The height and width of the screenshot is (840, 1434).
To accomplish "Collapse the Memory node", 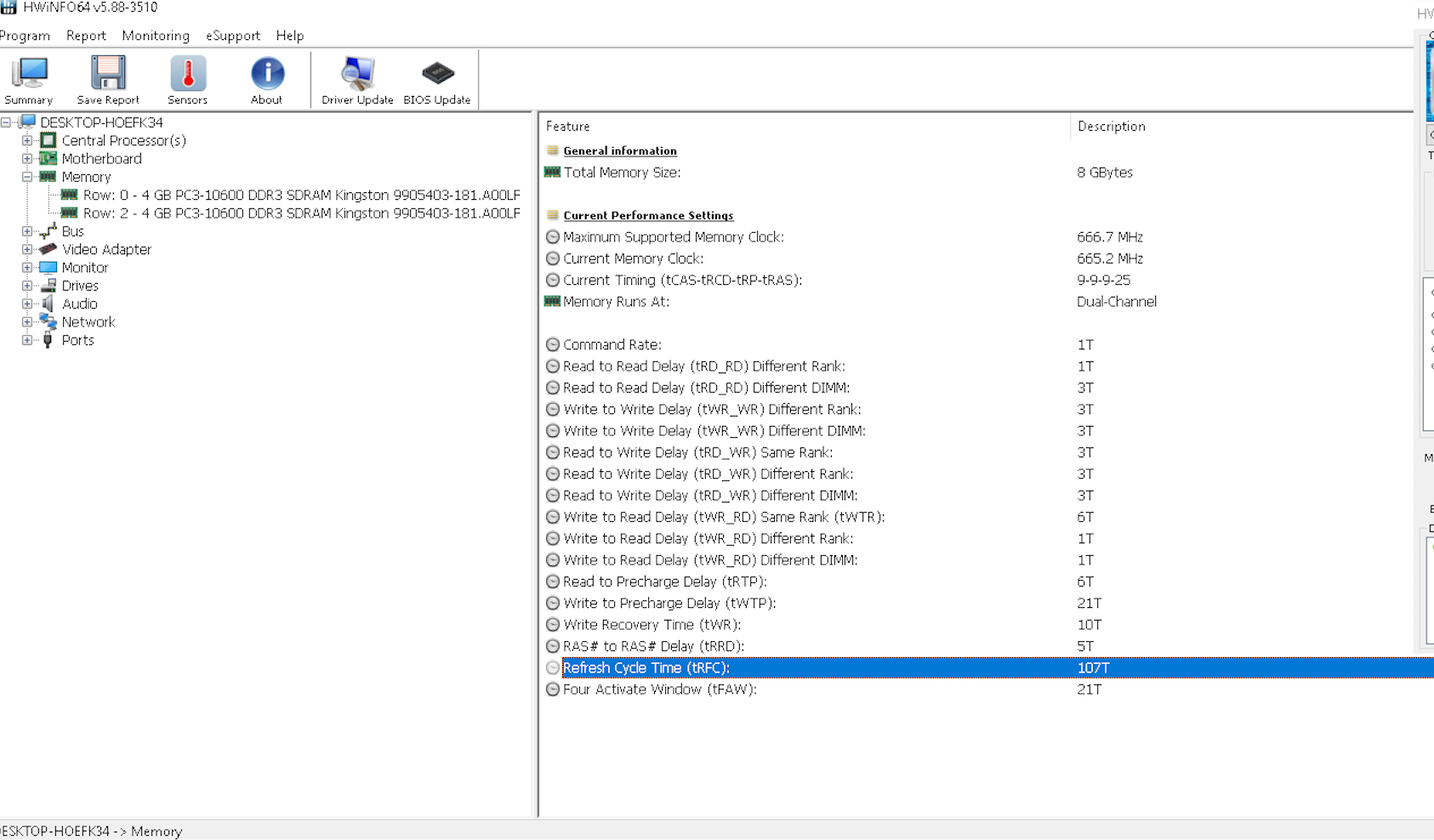I will tap(27, 177).
